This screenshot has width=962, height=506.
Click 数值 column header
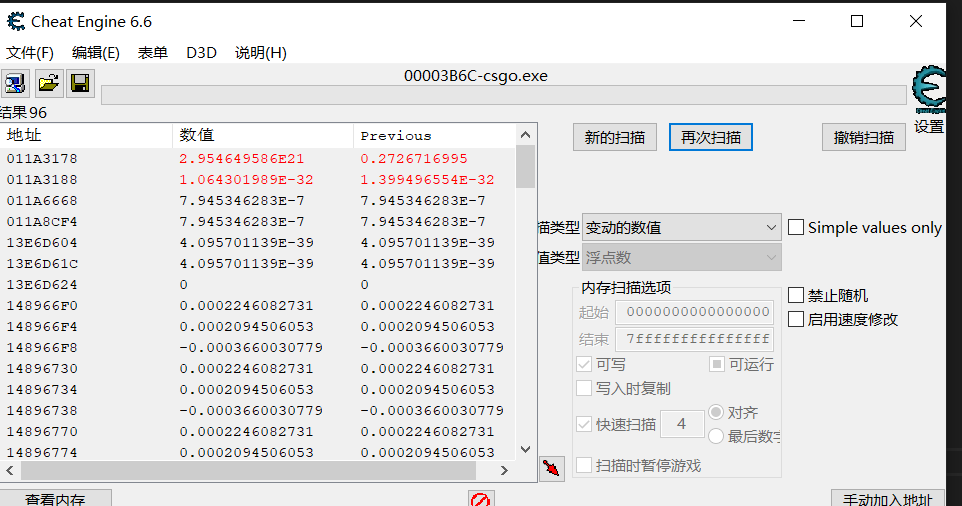[263, 136]
